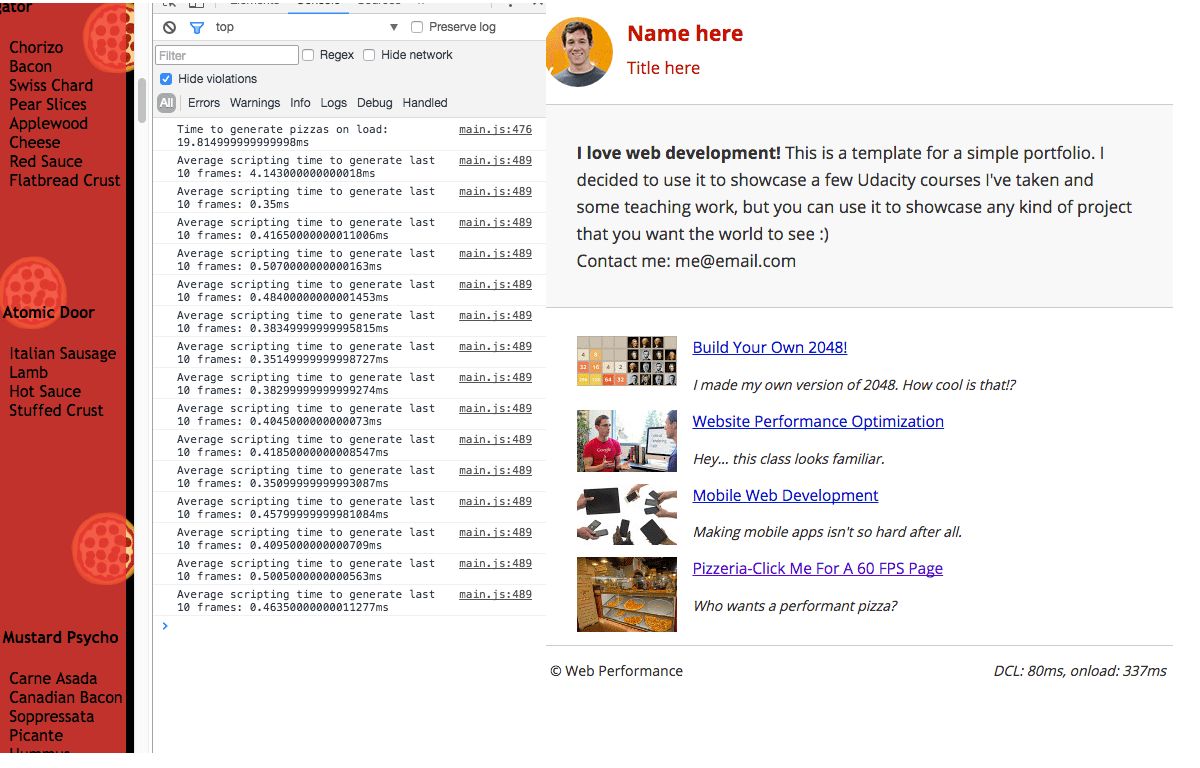The width and height of the screenshot is (1200, 768).
Task: Click the 'Pear Slices' ingredient
Action: pyautogui.click(x=48, y=104)
